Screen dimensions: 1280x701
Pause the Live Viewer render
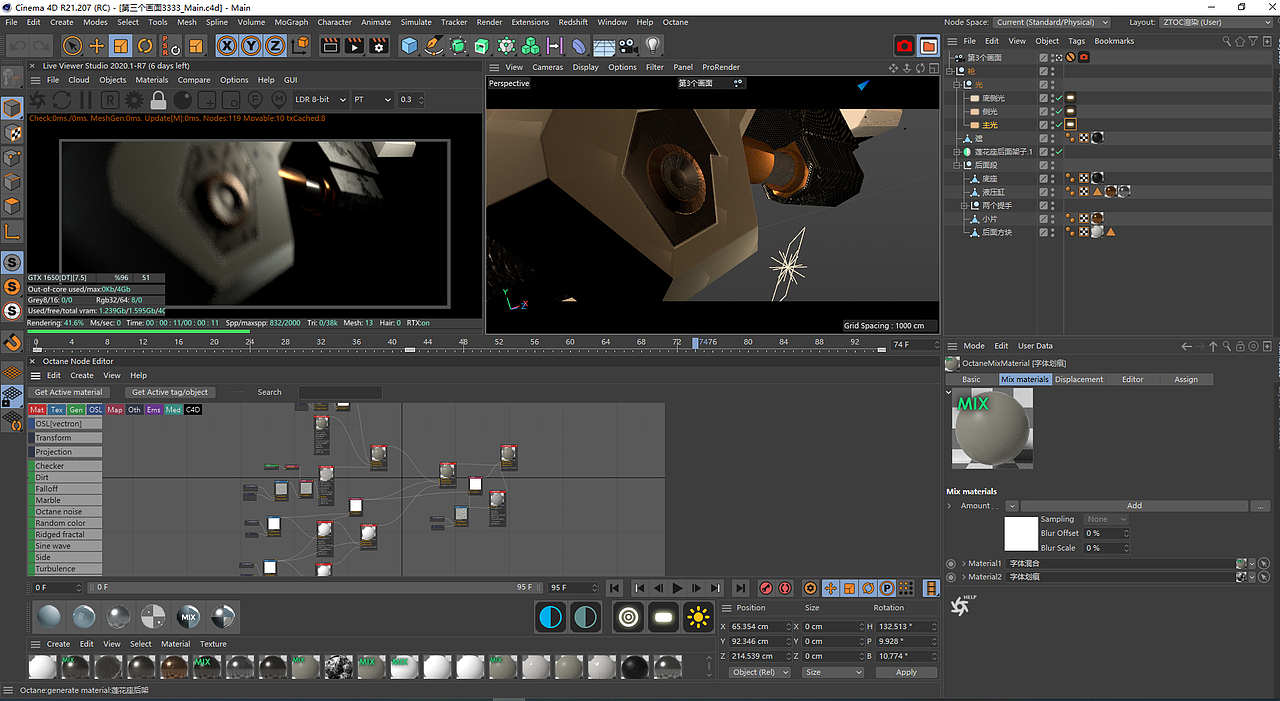click(x=86, y=100)
